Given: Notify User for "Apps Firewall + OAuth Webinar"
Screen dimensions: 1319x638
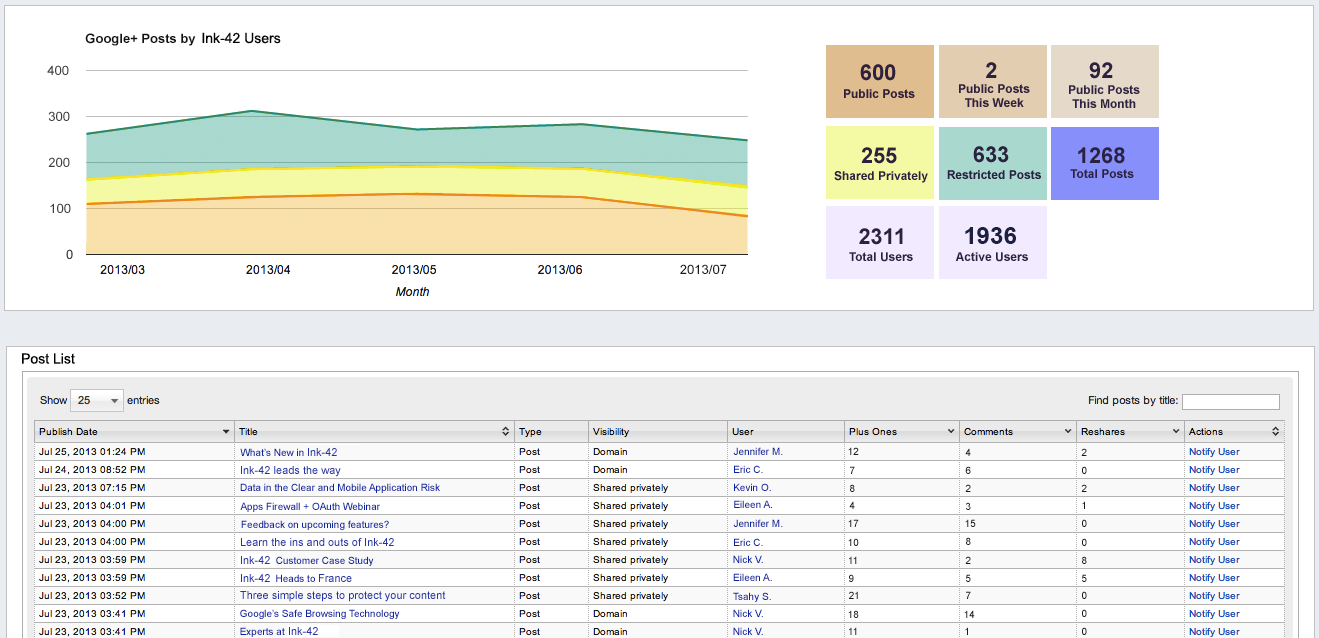Looking at the screenshot, I should 1214,506.
